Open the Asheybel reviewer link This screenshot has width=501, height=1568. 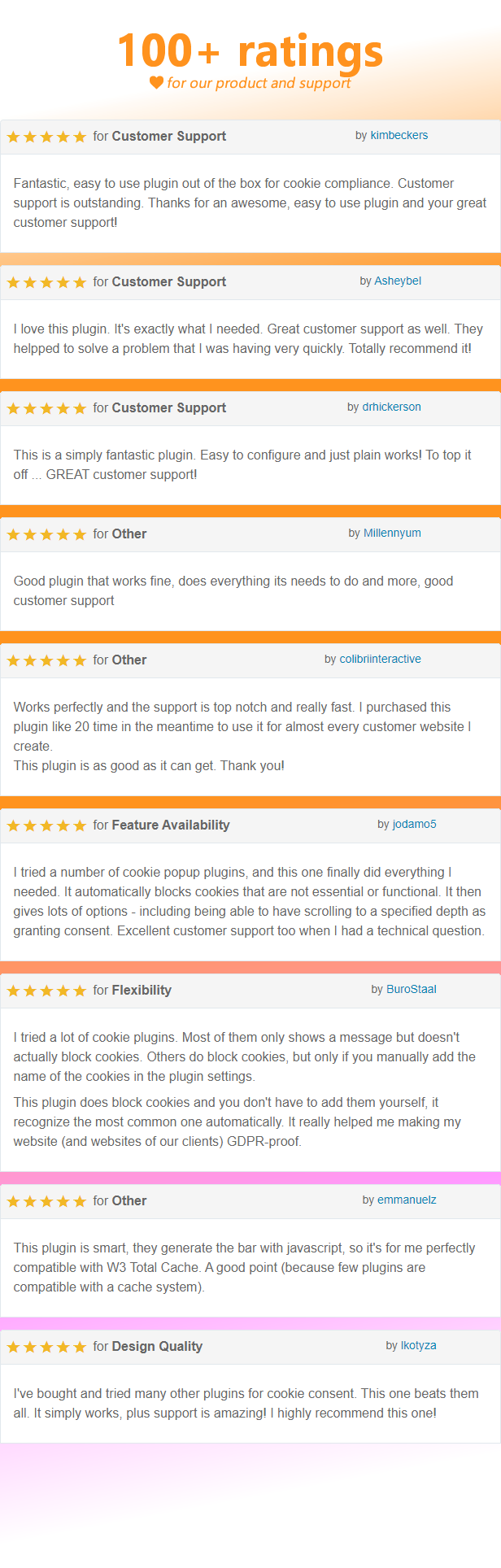pos(398,281)
